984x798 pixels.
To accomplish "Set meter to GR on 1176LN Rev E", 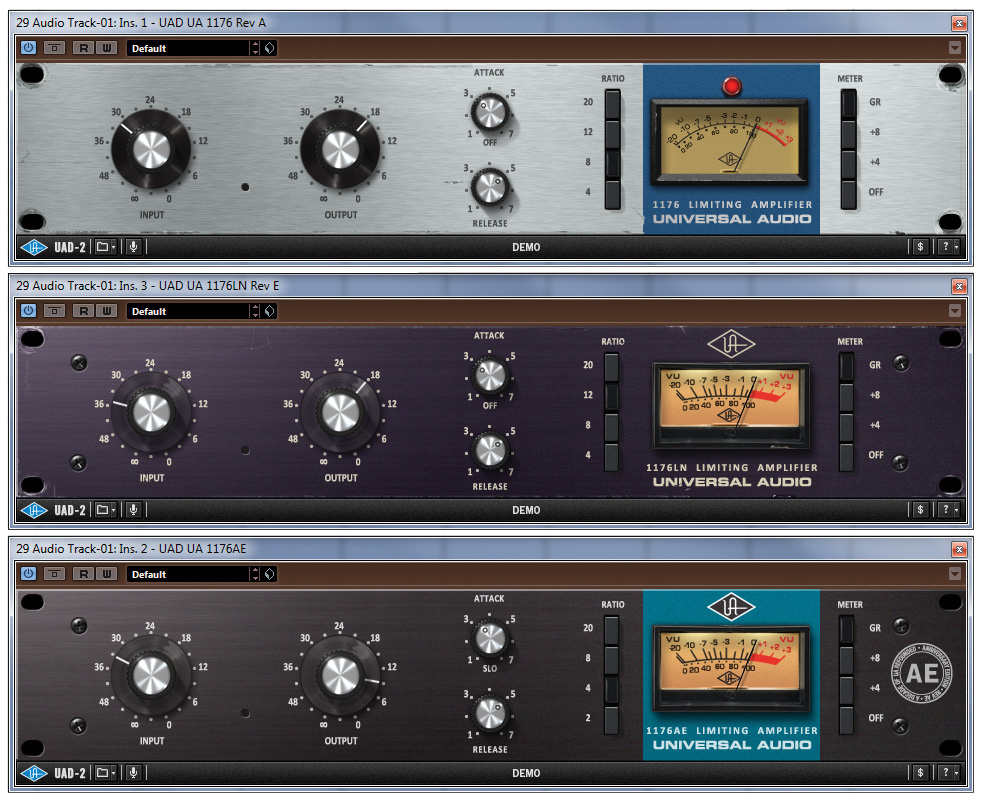I will coord(848,366).
